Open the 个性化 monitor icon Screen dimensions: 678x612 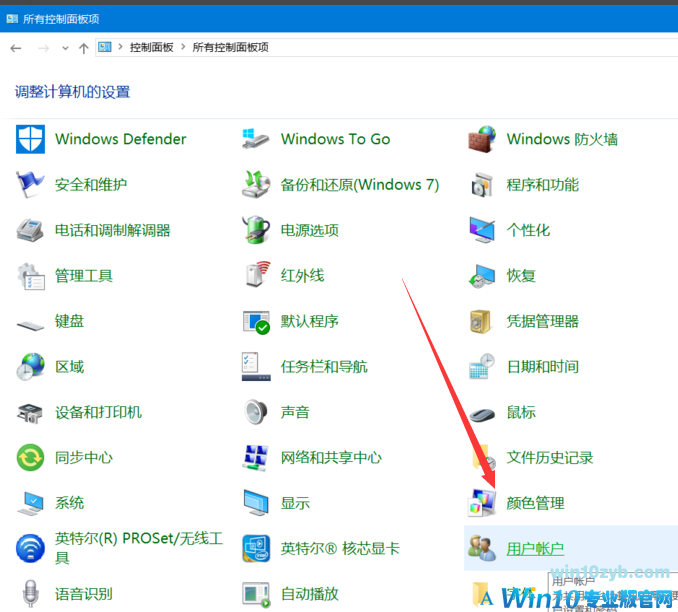(x=482, y=230)
